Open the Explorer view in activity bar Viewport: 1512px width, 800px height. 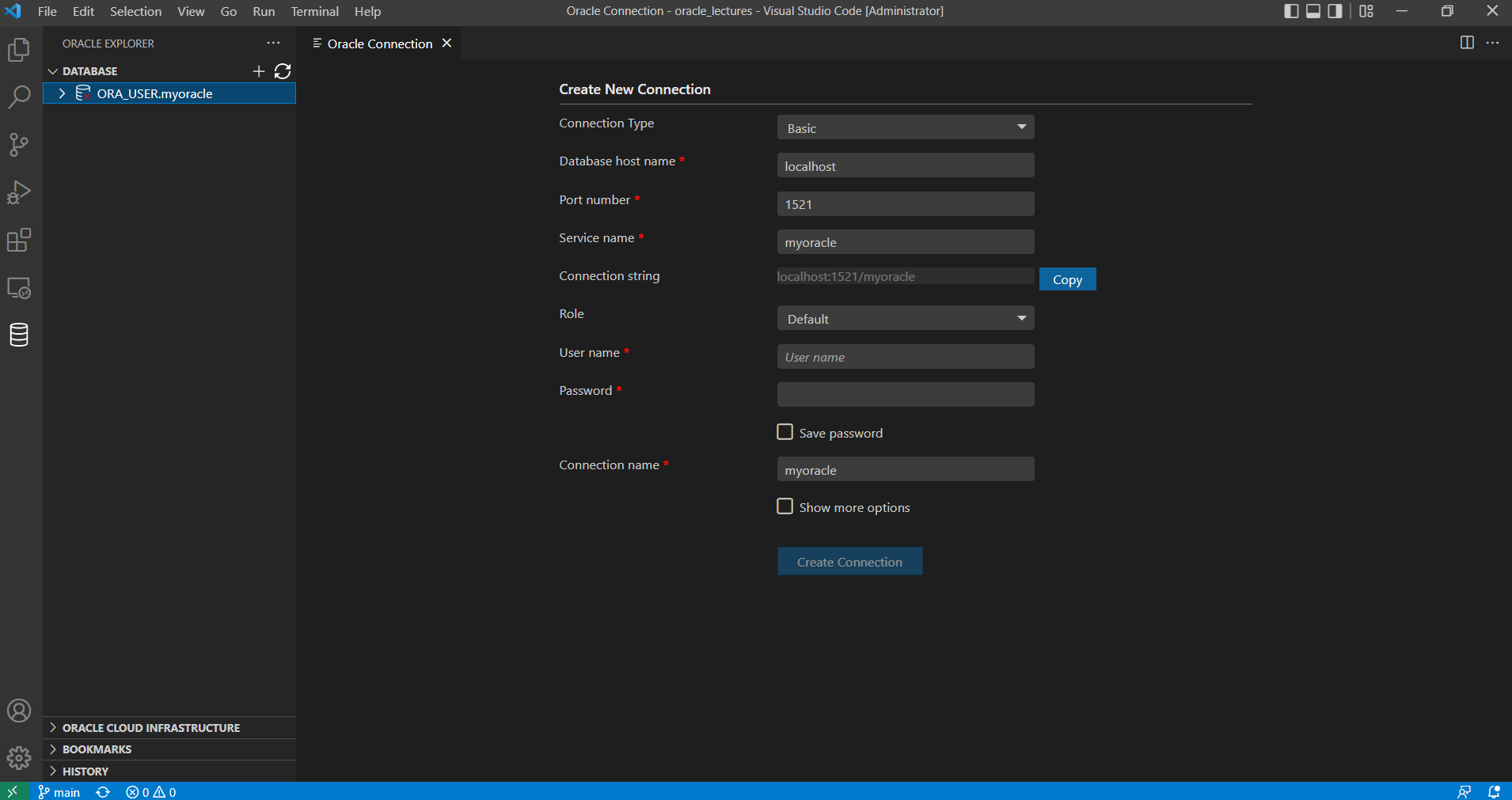coord(19,50)
